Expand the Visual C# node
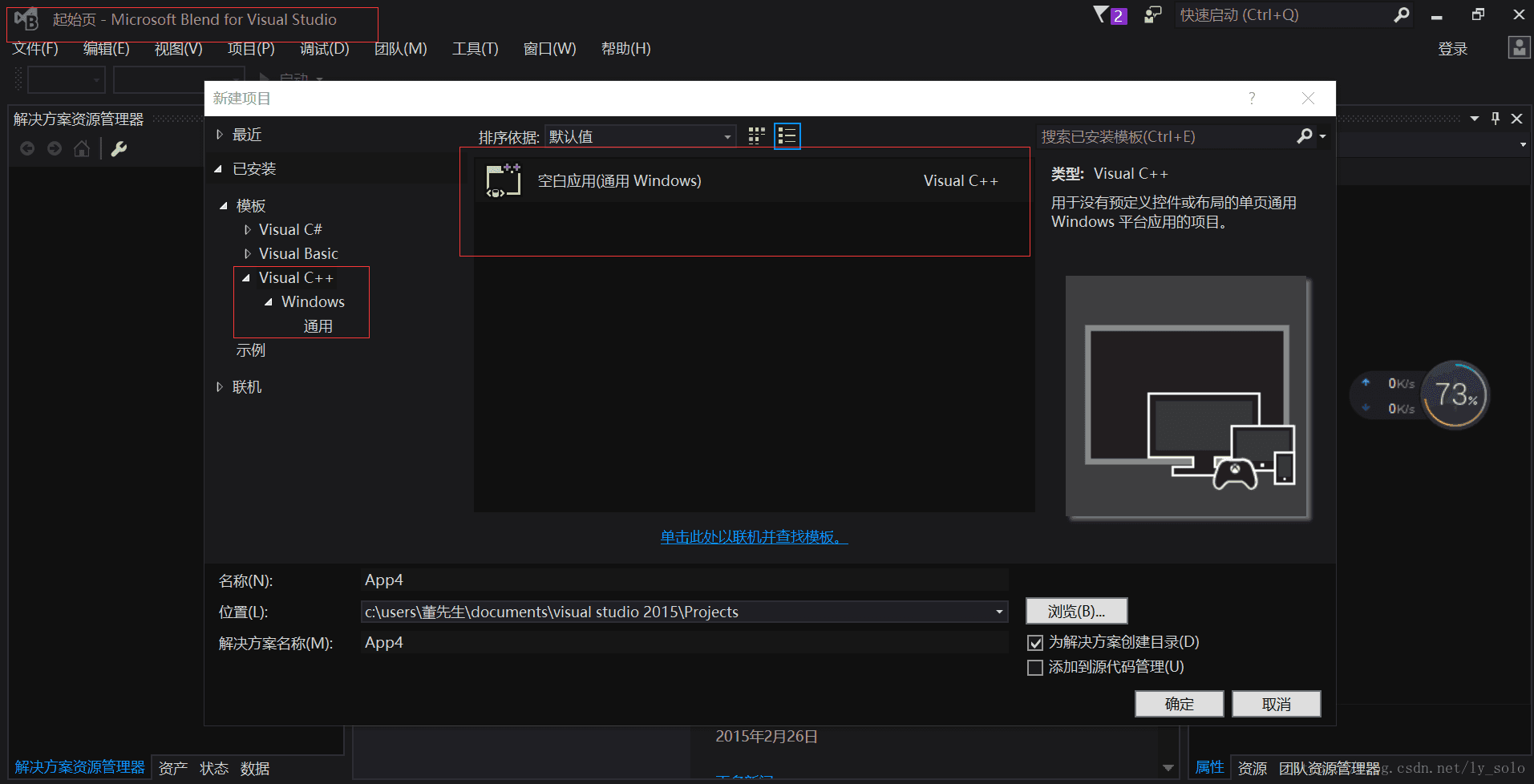The height and width of the screenshot is (784, 1534). 248,230
